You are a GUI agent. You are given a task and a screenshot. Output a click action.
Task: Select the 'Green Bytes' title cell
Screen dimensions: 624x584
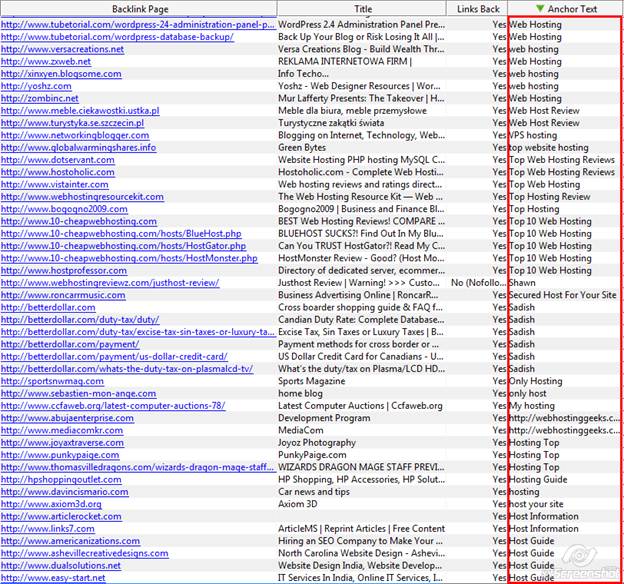point(302,148)
